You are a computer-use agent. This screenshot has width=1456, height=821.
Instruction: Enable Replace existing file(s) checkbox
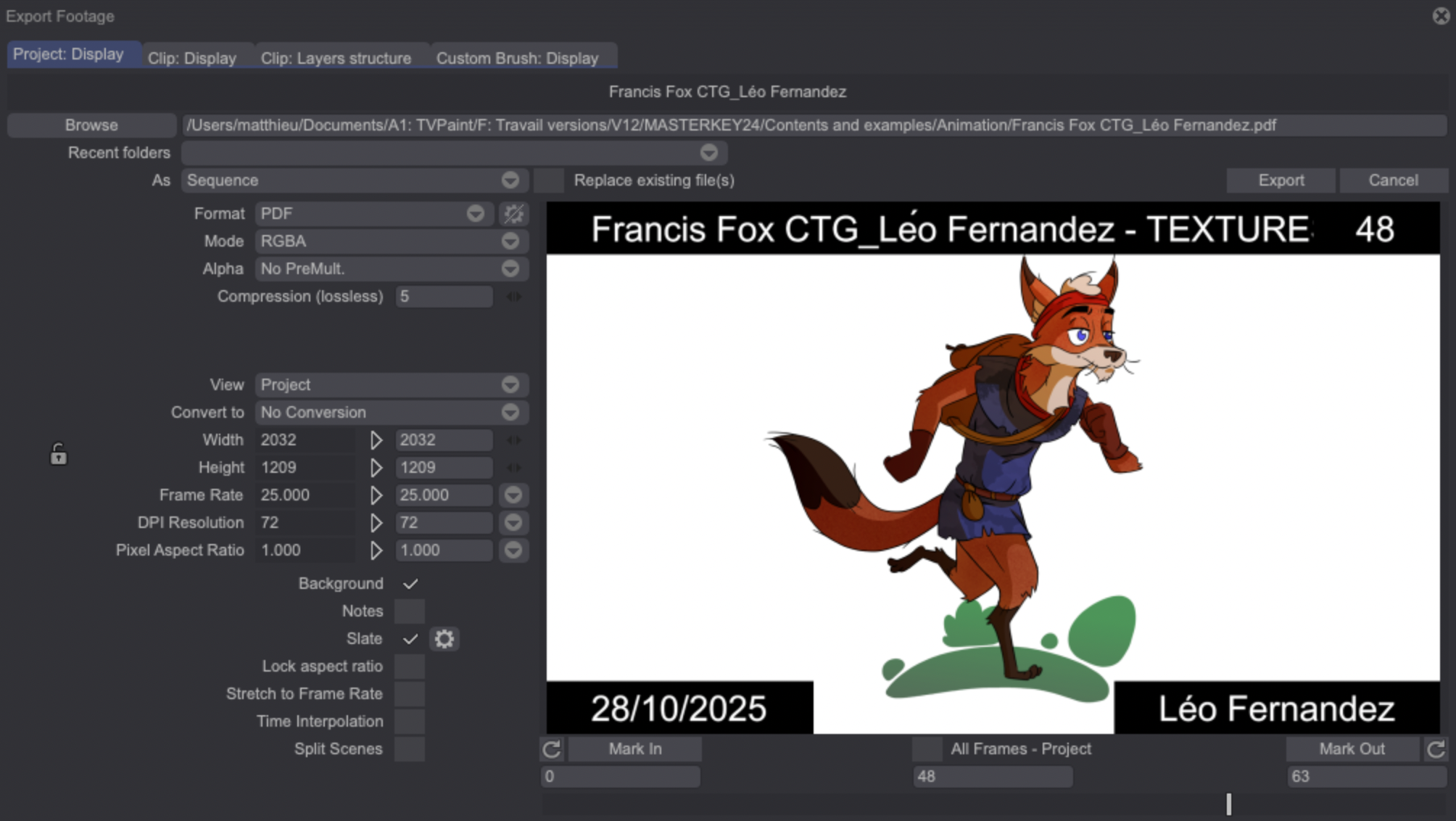[549, 181]
